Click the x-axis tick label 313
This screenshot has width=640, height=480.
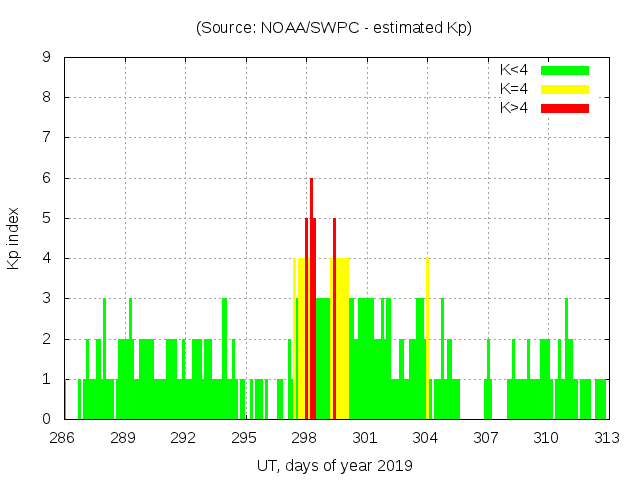coord(606,438)
